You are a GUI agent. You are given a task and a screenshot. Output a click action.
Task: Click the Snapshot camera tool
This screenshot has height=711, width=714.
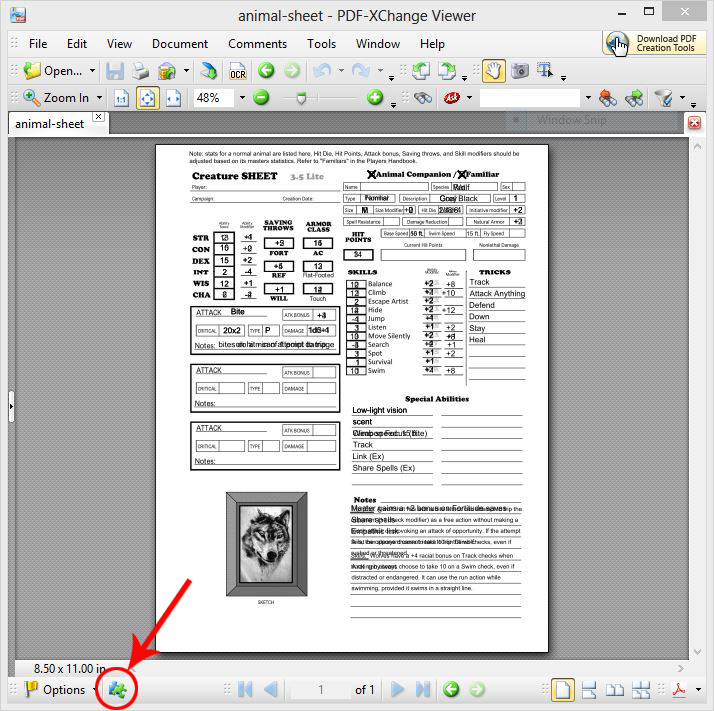[520, 71]
